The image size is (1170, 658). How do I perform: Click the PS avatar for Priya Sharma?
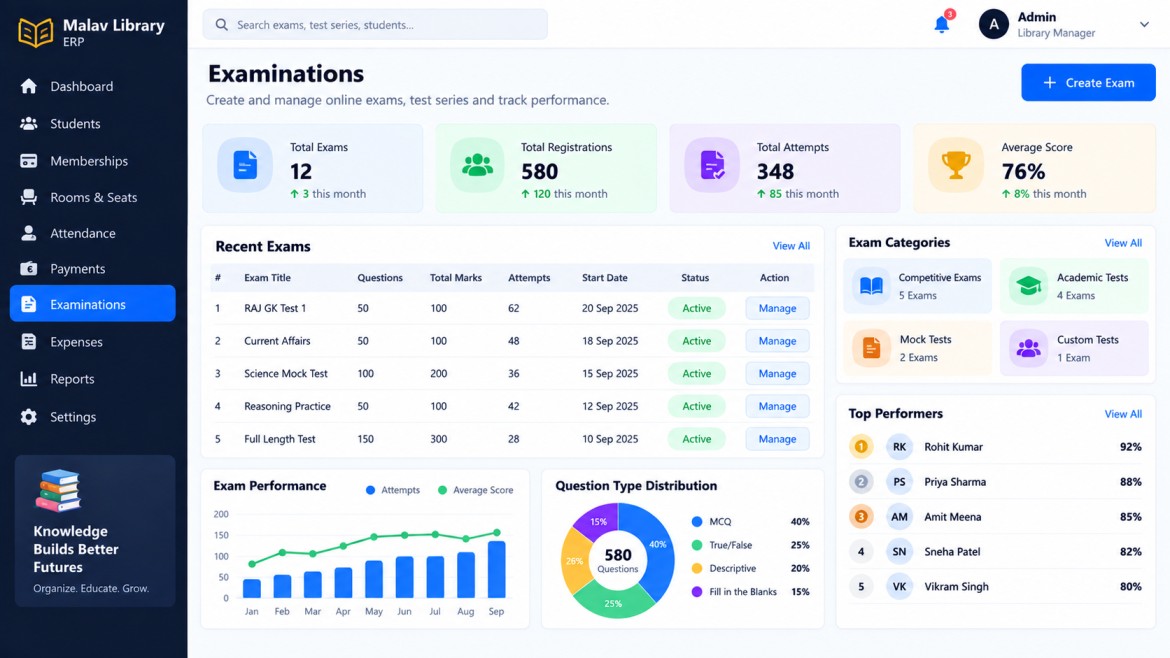[899, 482]
